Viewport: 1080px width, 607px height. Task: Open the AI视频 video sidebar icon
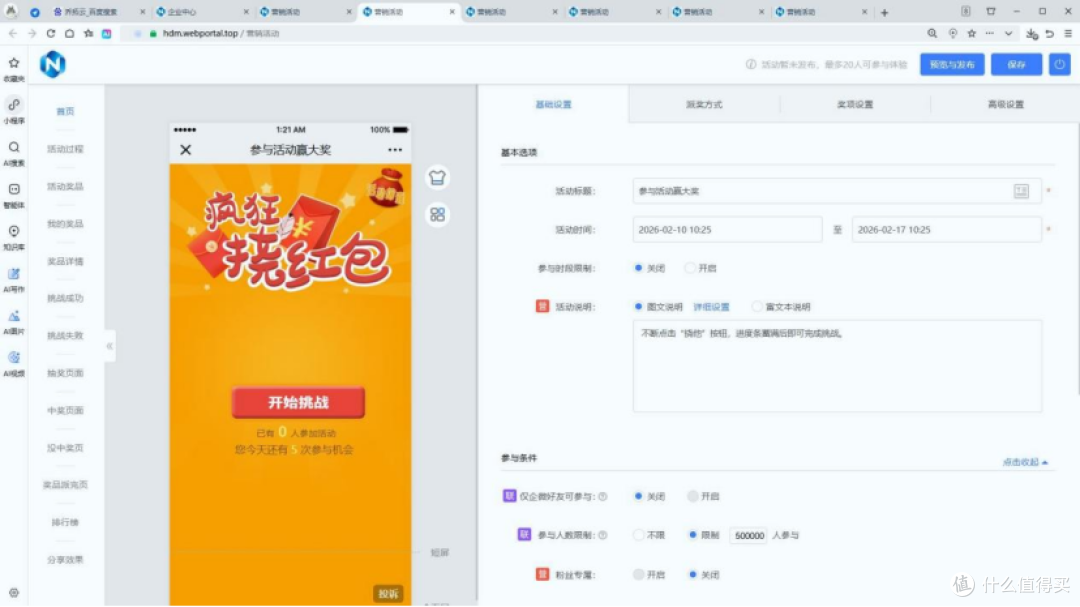click(14, 358)
